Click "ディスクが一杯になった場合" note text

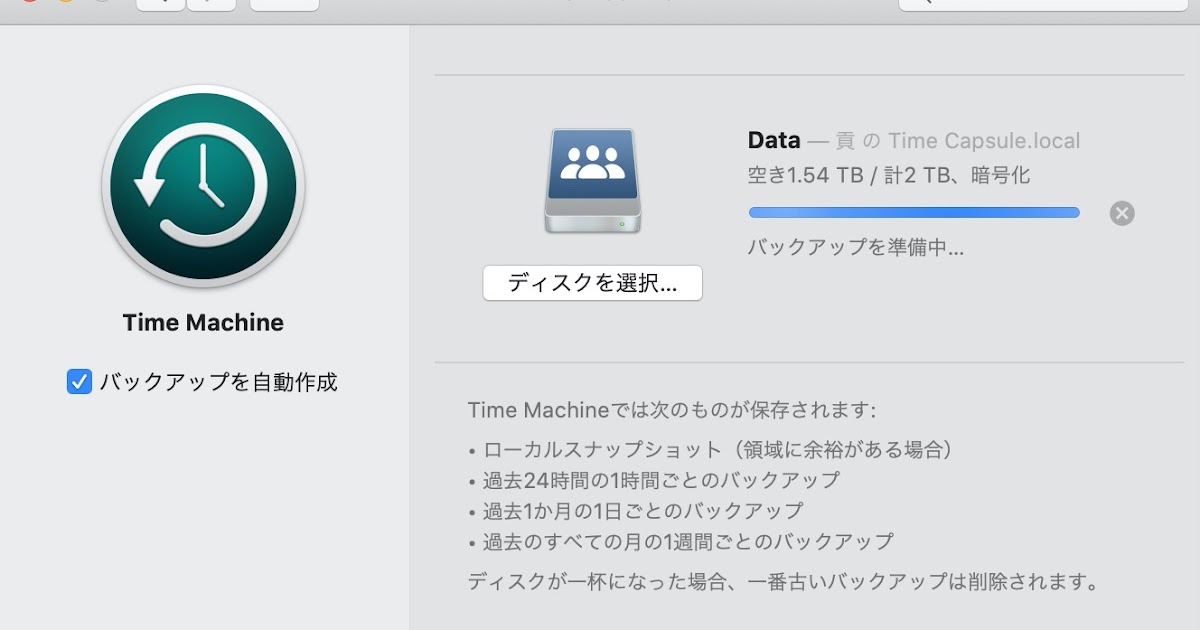click(784, 581)
